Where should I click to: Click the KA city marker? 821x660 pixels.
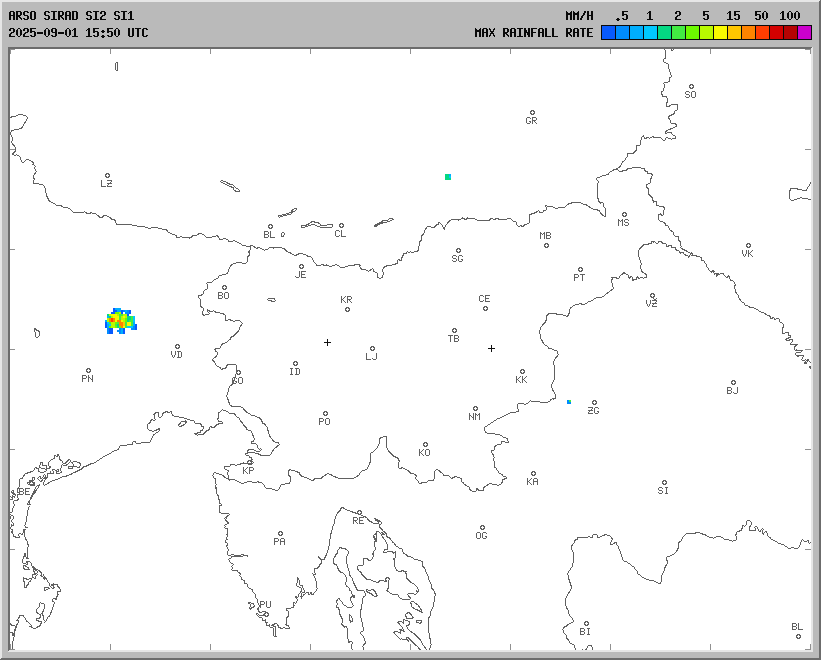point(533,474)
